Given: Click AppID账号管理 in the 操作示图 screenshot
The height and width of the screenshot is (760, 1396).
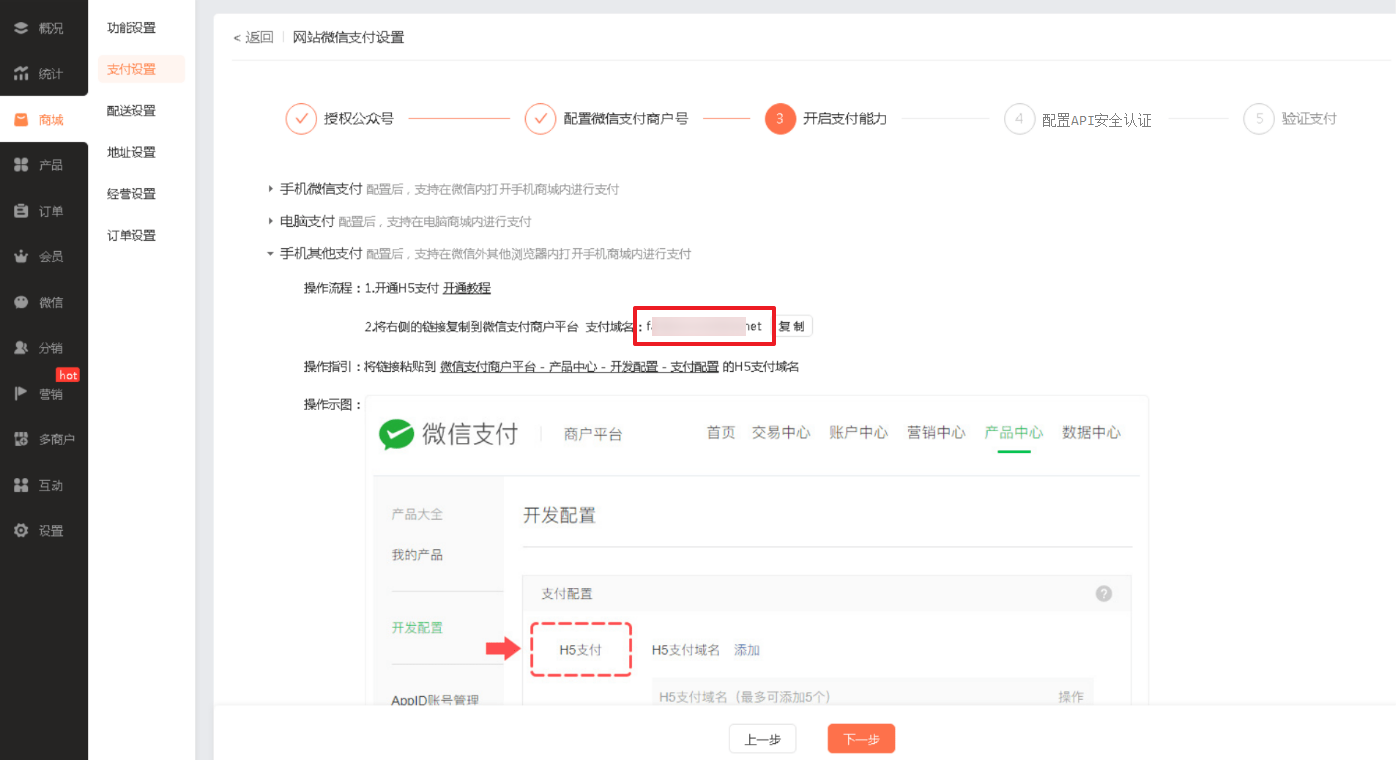Looking at the screenshot, I should (x=435, y=700).
